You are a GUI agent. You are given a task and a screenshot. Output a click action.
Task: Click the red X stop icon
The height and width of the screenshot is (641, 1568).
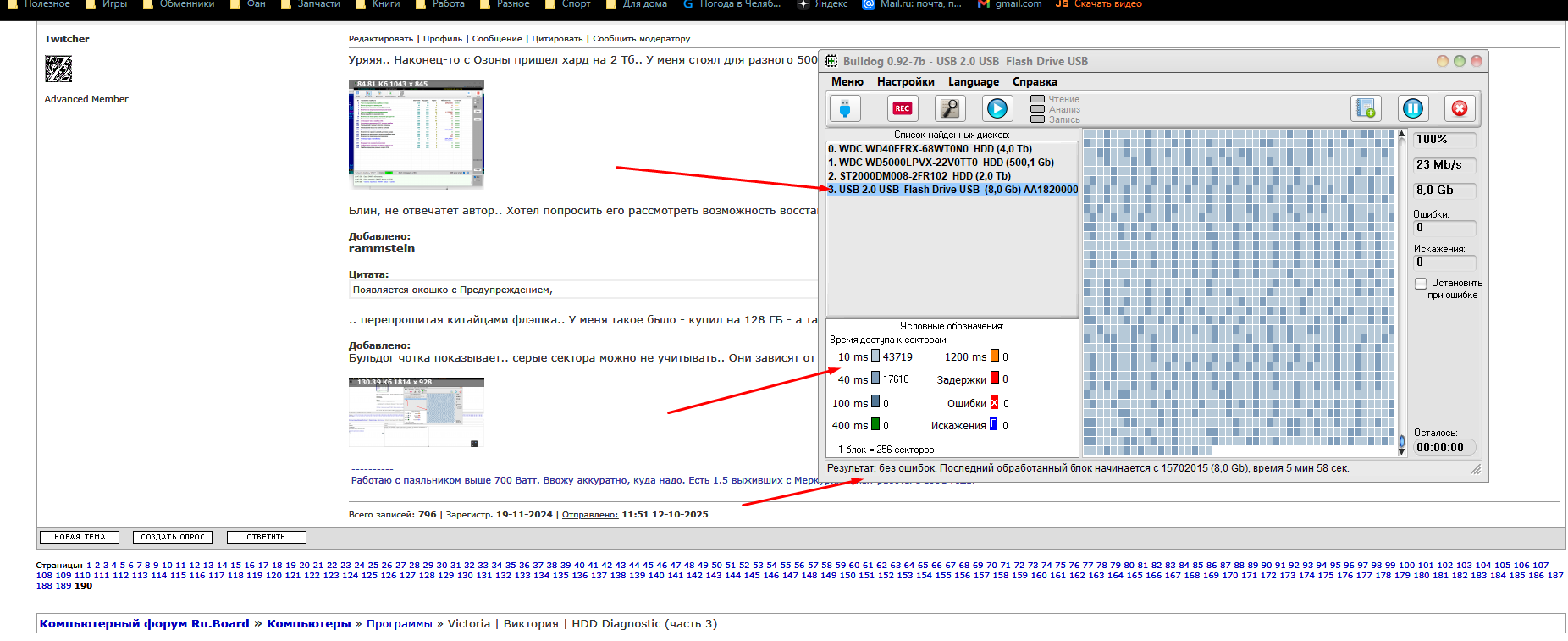pyautogui.click(x=1460, y=108)
